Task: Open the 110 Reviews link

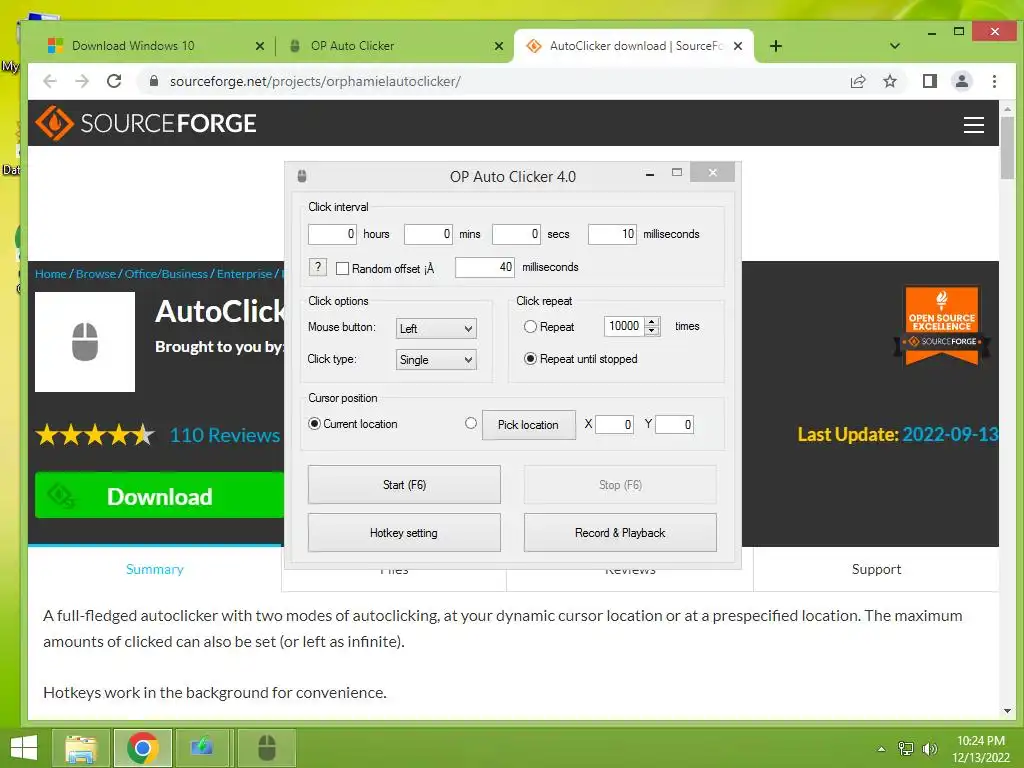Action: 225,435
